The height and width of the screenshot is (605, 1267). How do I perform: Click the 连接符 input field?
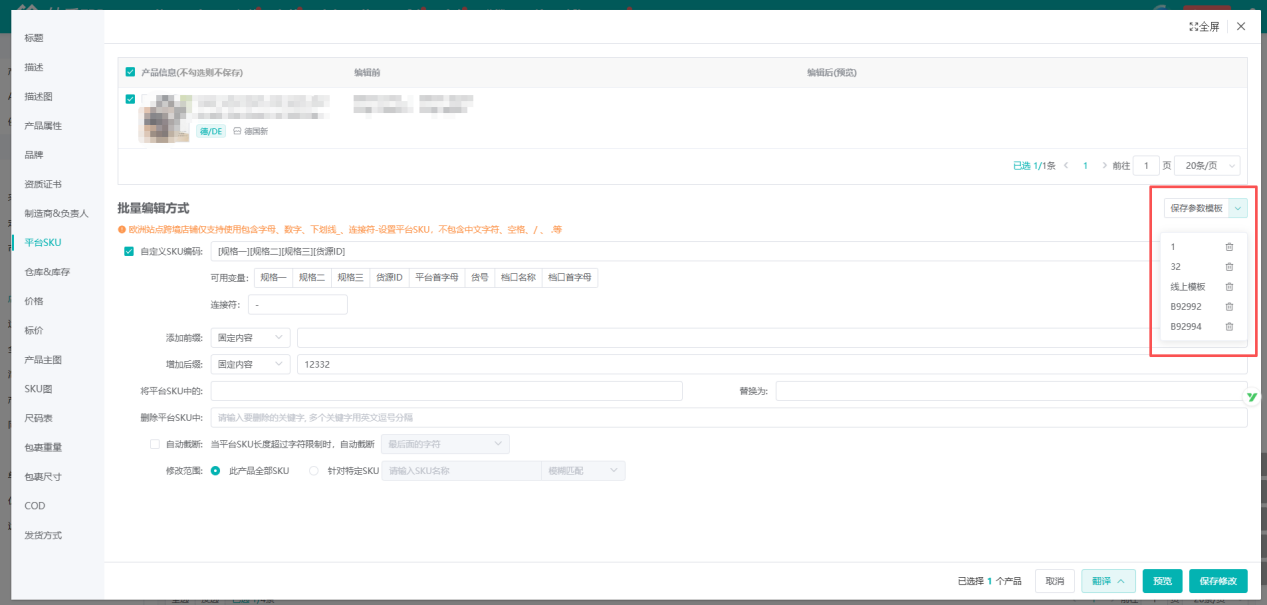click(x=298, y=304)
